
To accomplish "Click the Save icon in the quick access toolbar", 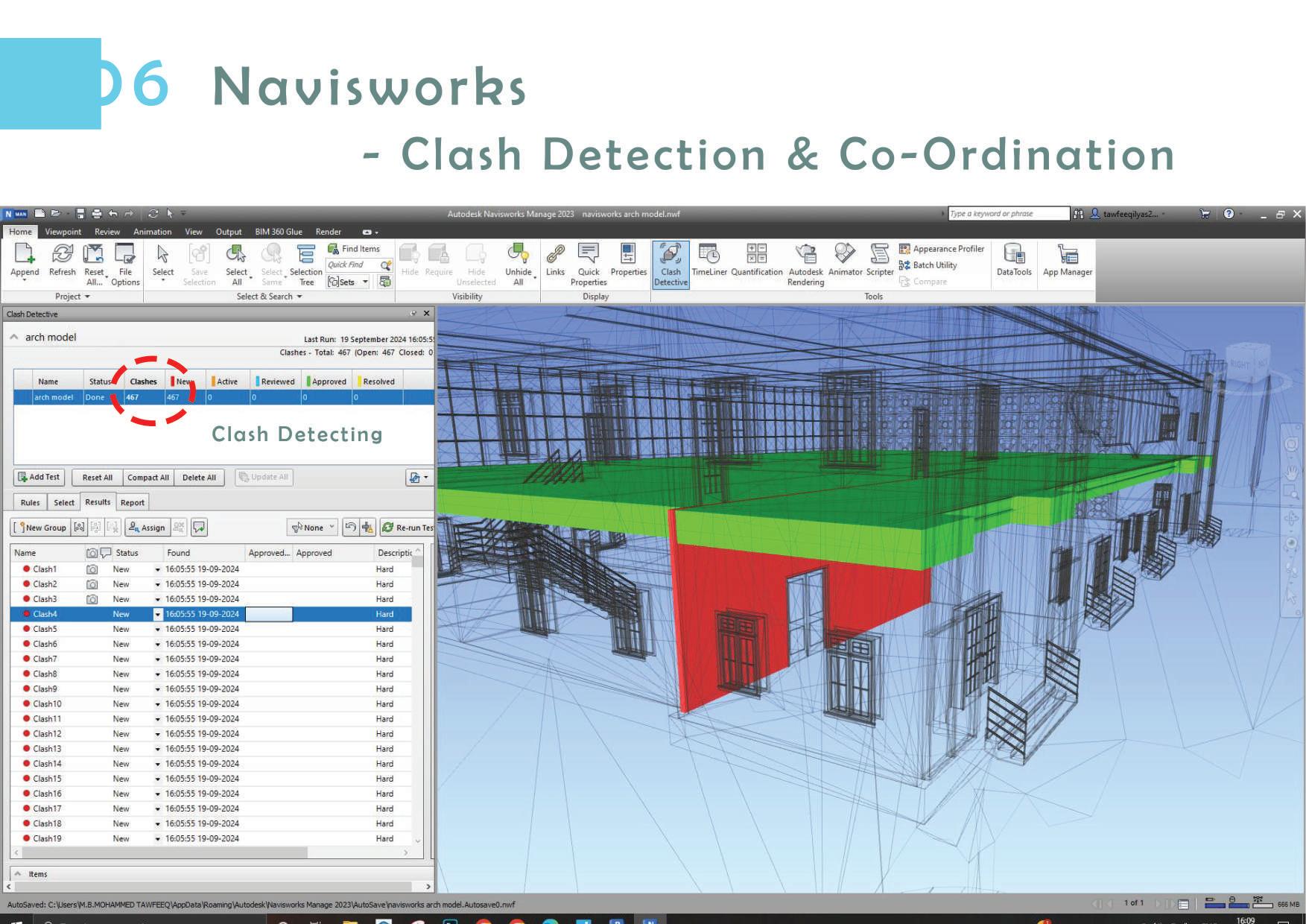I will coord(80,214).
